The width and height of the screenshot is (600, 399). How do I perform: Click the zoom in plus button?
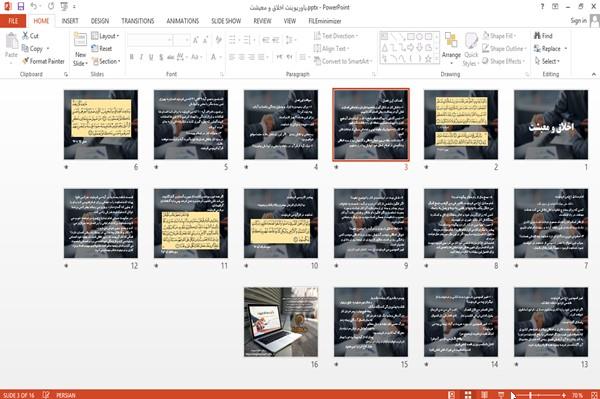click(564, 395)
